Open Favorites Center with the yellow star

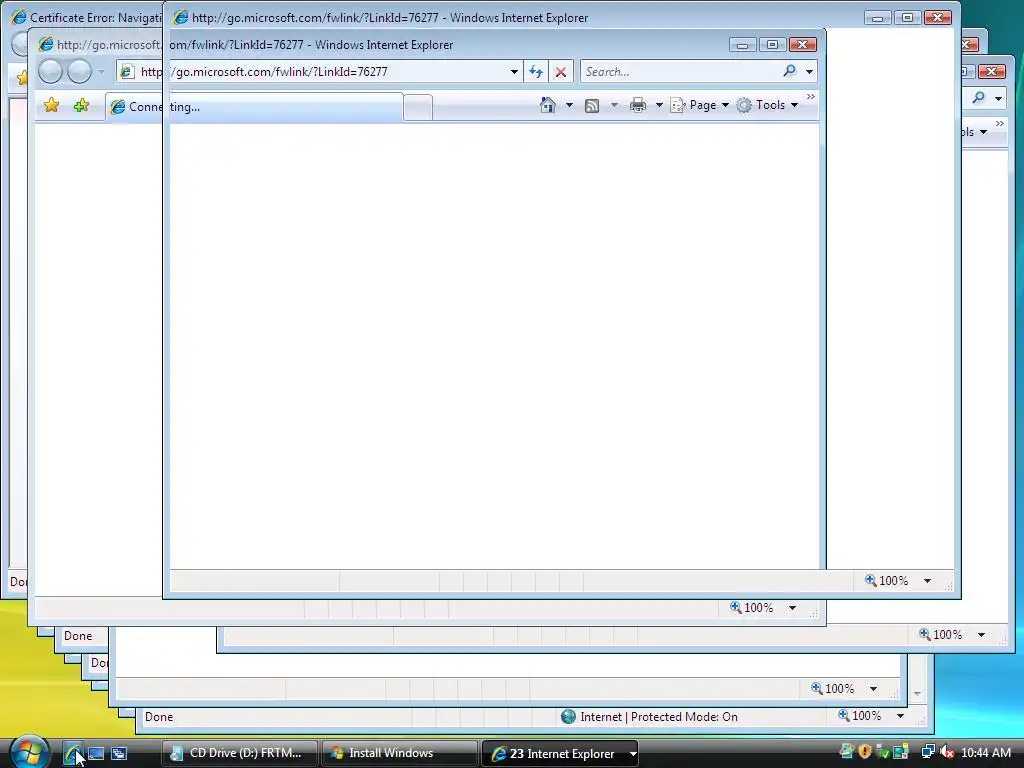tap(52, 105)
